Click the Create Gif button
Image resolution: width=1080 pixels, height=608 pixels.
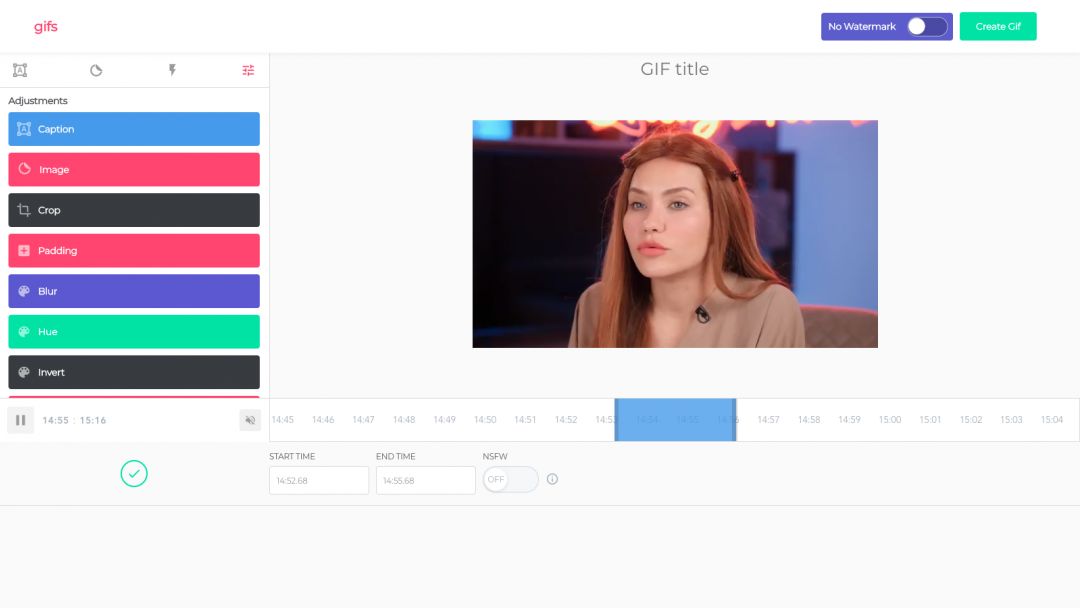click(997, 27)
